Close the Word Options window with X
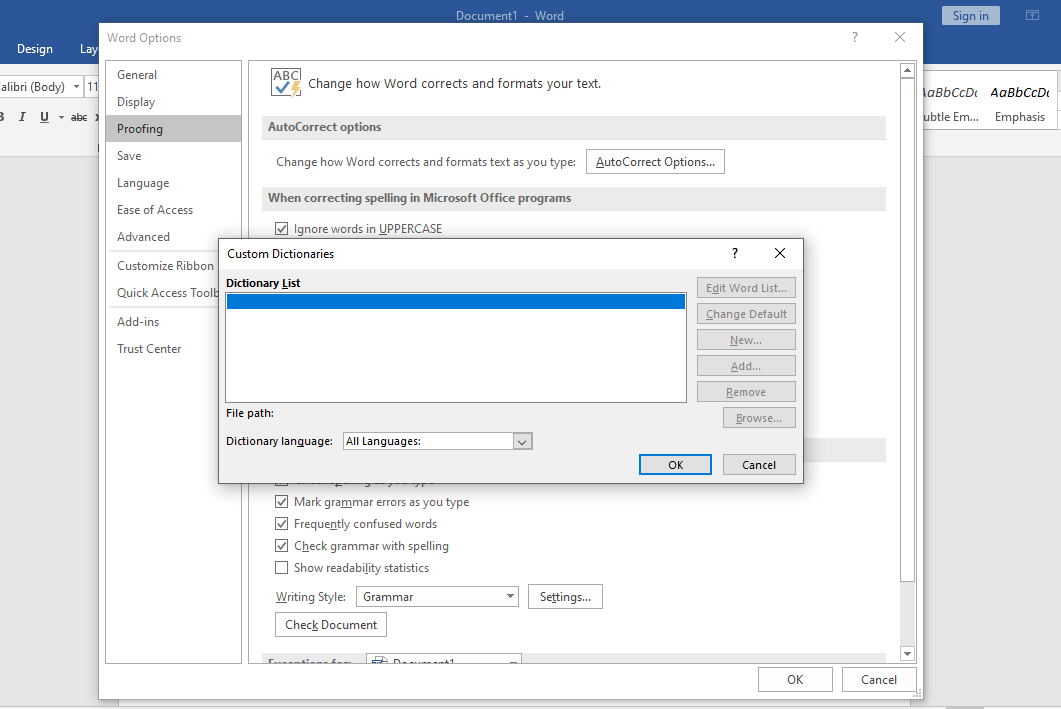This screenshot has width=1061, height=709. 899,37
